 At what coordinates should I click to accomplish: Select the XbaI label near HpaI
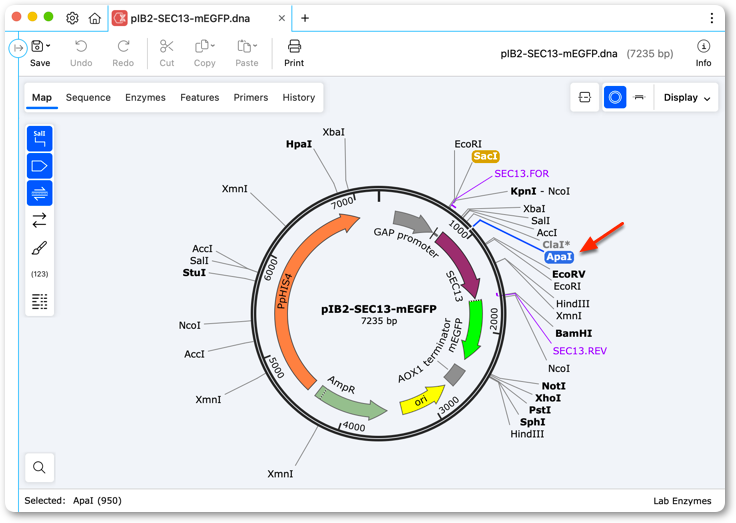click(333, 132)
